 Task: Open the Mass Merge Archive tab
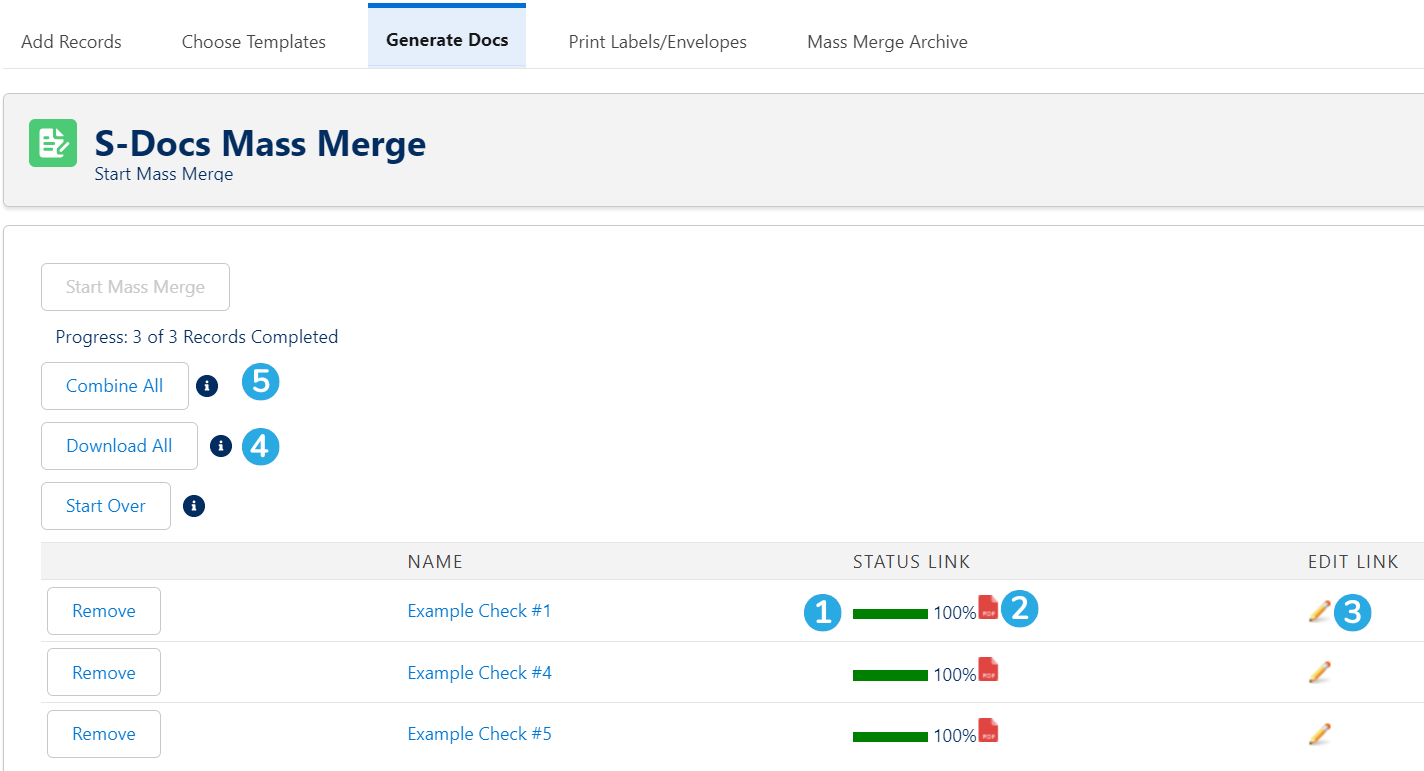(887, 42)
